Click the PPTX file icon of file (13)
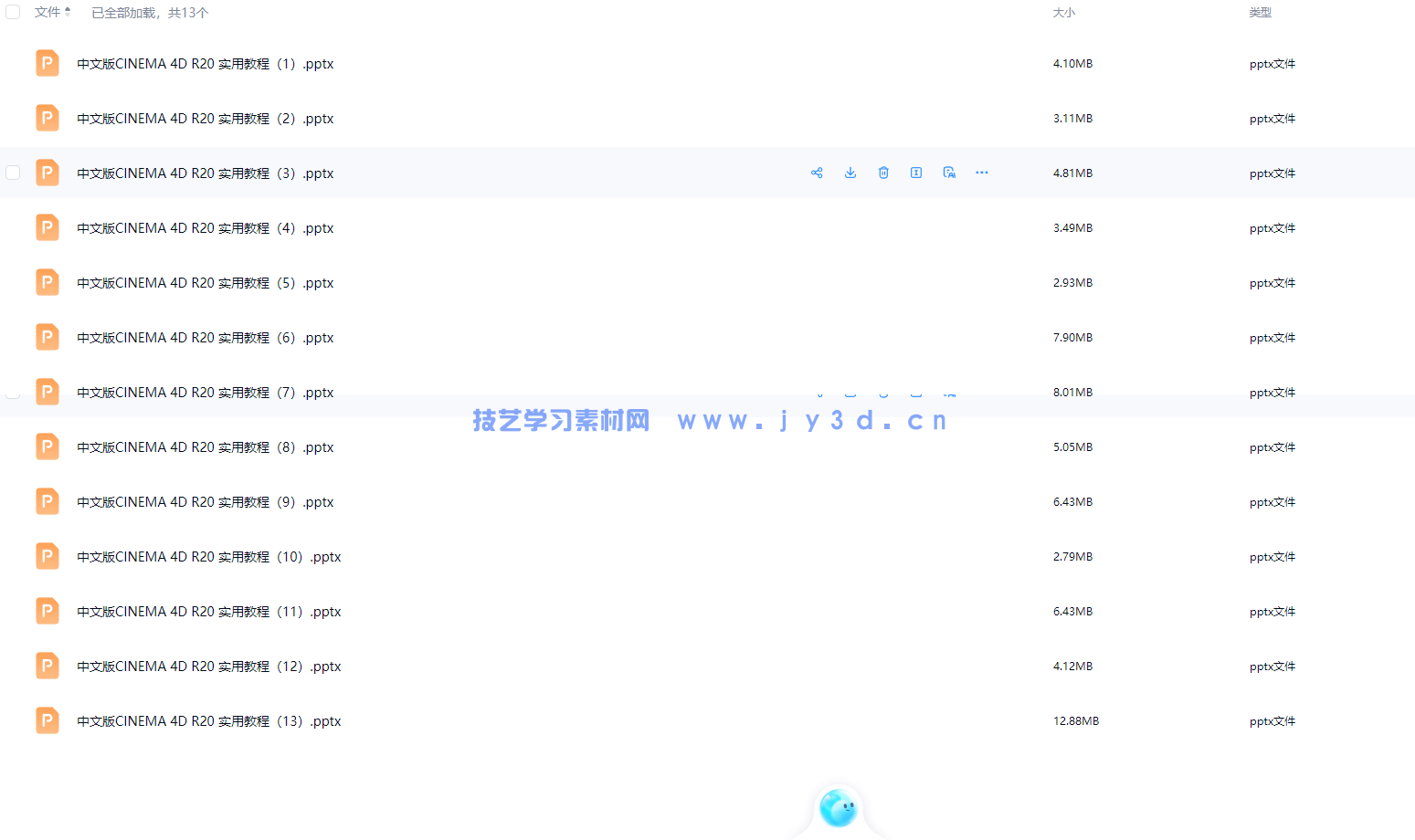This screenshot has height=840, width=1415. pos(48,720)
